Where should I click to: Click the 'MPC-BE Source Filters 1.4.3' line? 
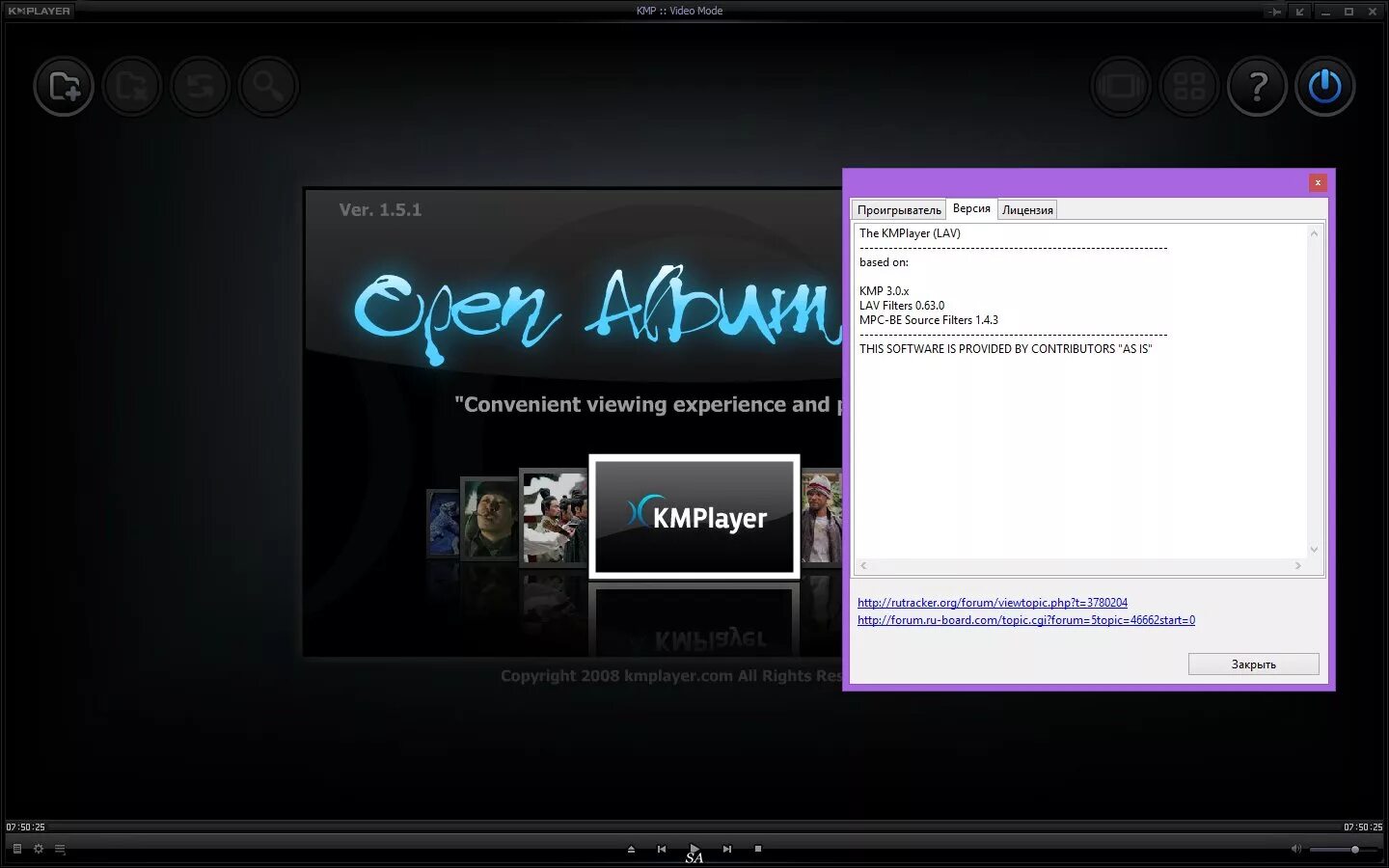(x=929, y=320)
